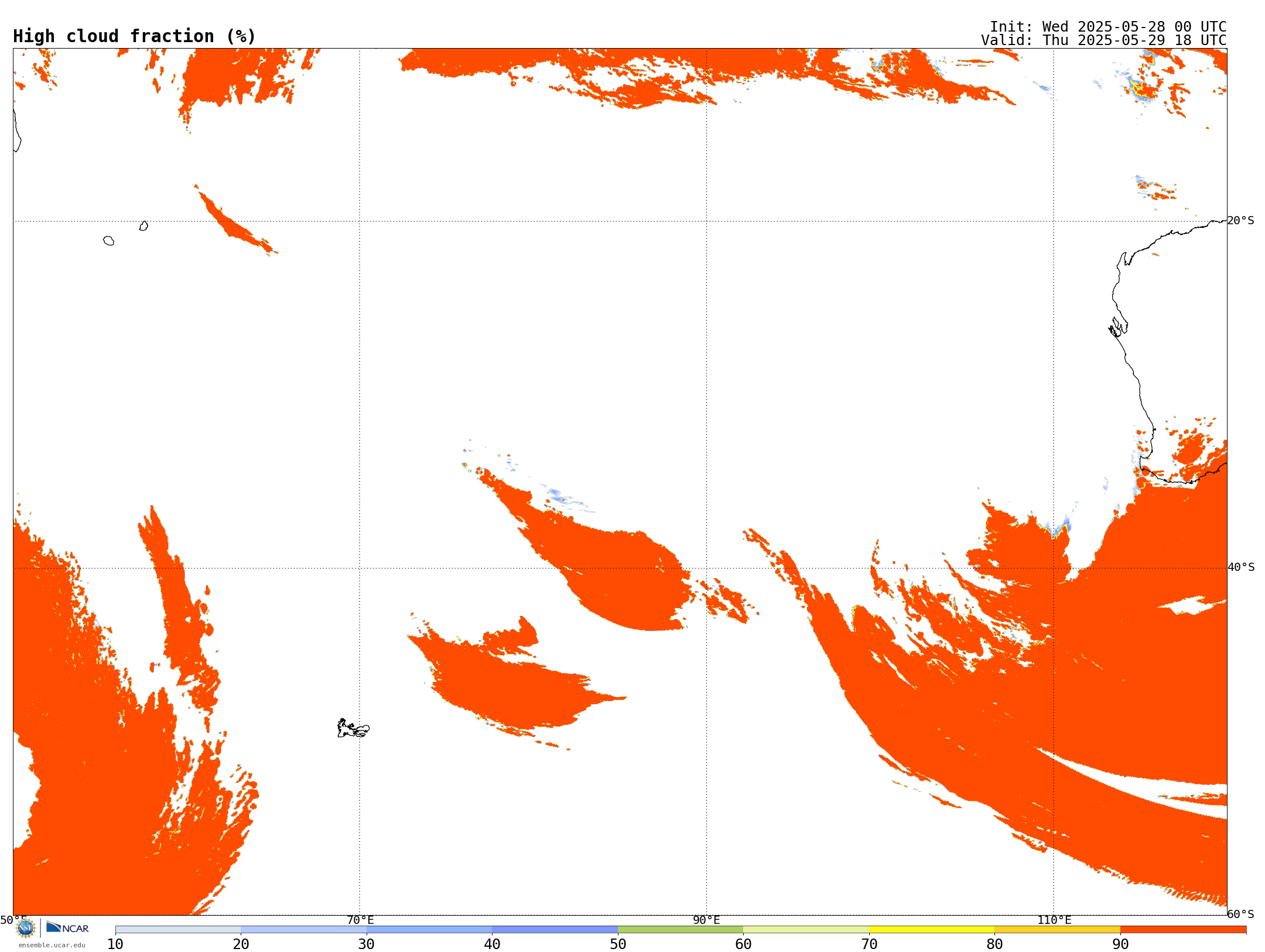Click the colorbar tick label 40

click(x=492, y=944)
